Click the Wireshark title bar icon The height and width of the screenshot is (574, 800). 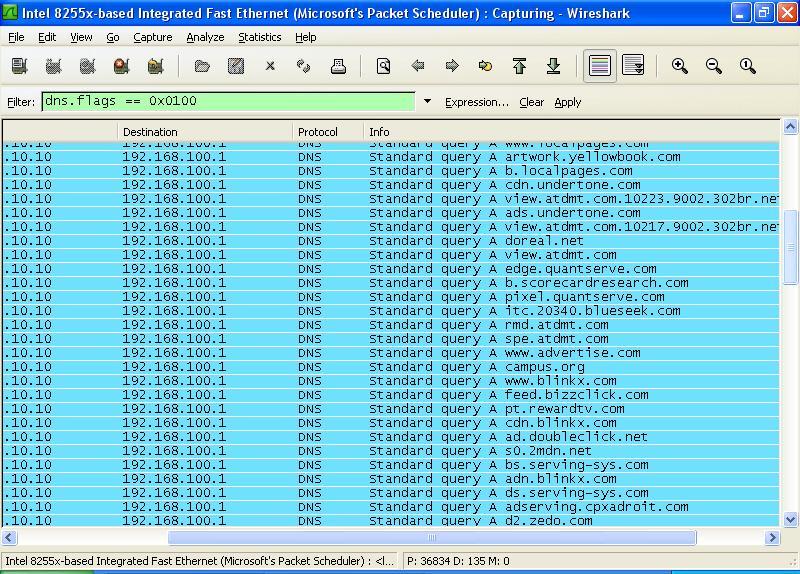point(10,13)
